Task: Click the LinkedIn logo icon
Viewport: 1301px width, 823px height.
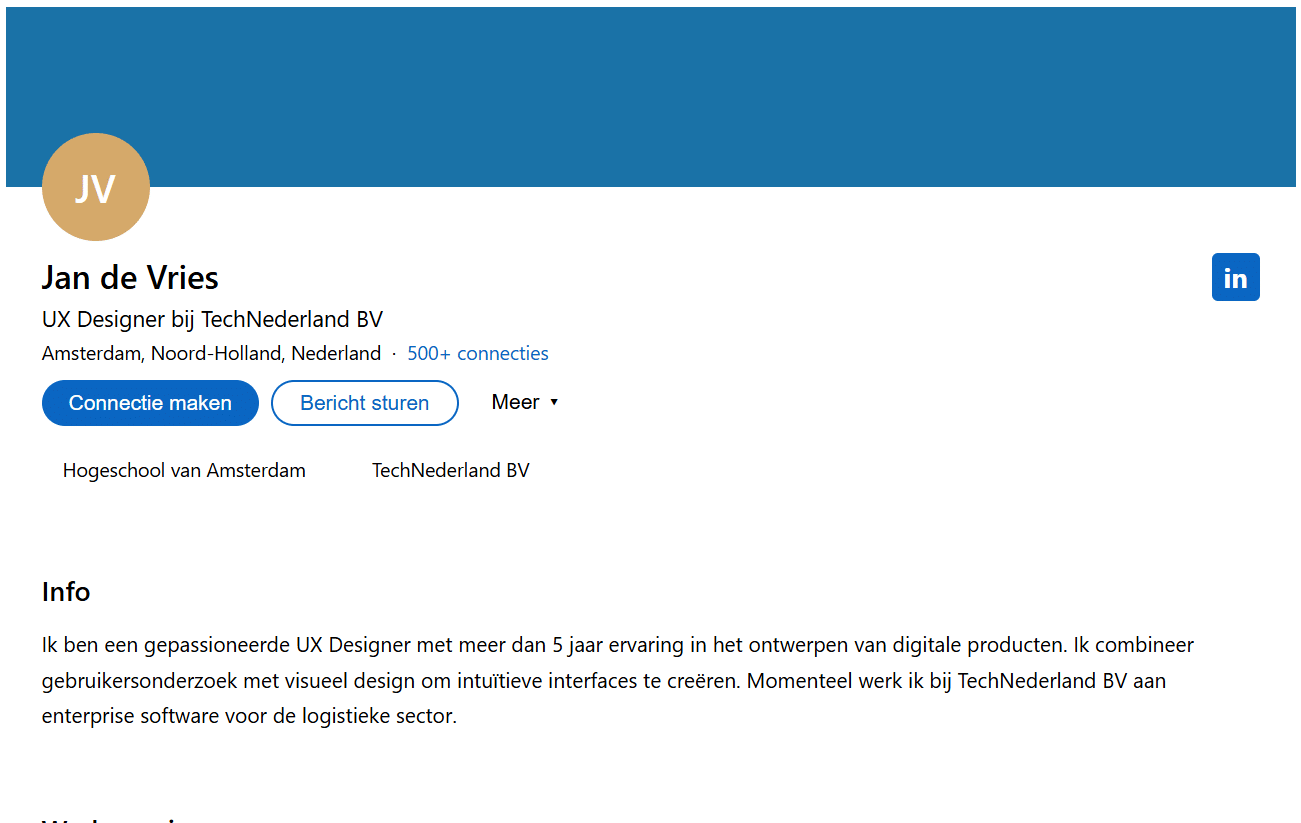Action: 1235,277
